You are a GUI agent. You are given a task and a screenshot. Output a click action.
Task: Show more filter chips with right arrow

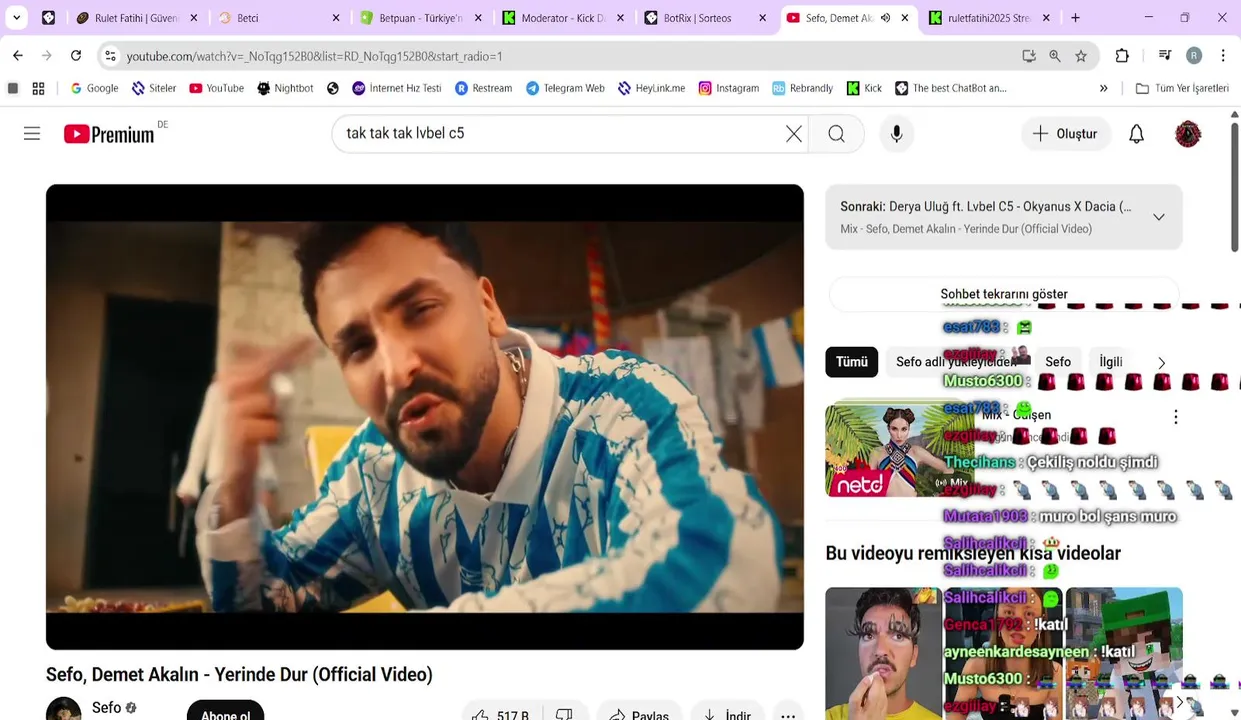point(1161,362)
